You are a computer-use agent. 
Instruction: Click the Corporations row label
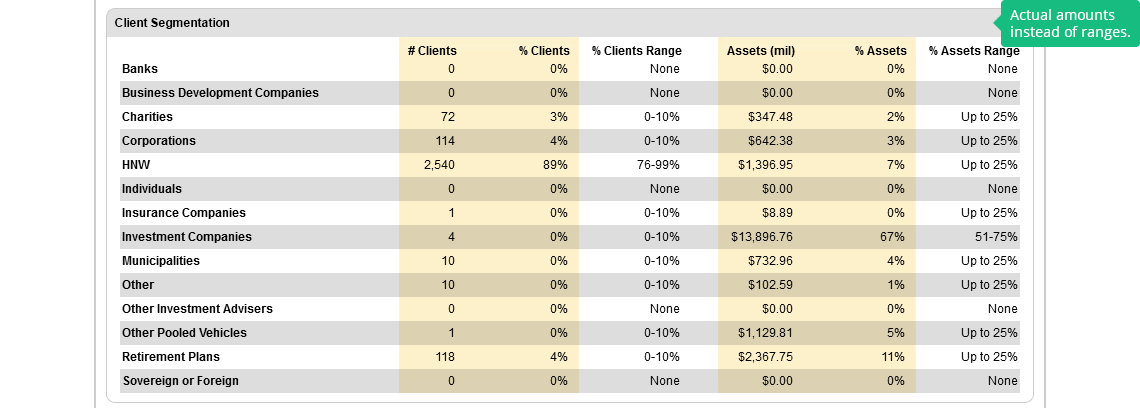pyautogui.click(x=158, y=141)
